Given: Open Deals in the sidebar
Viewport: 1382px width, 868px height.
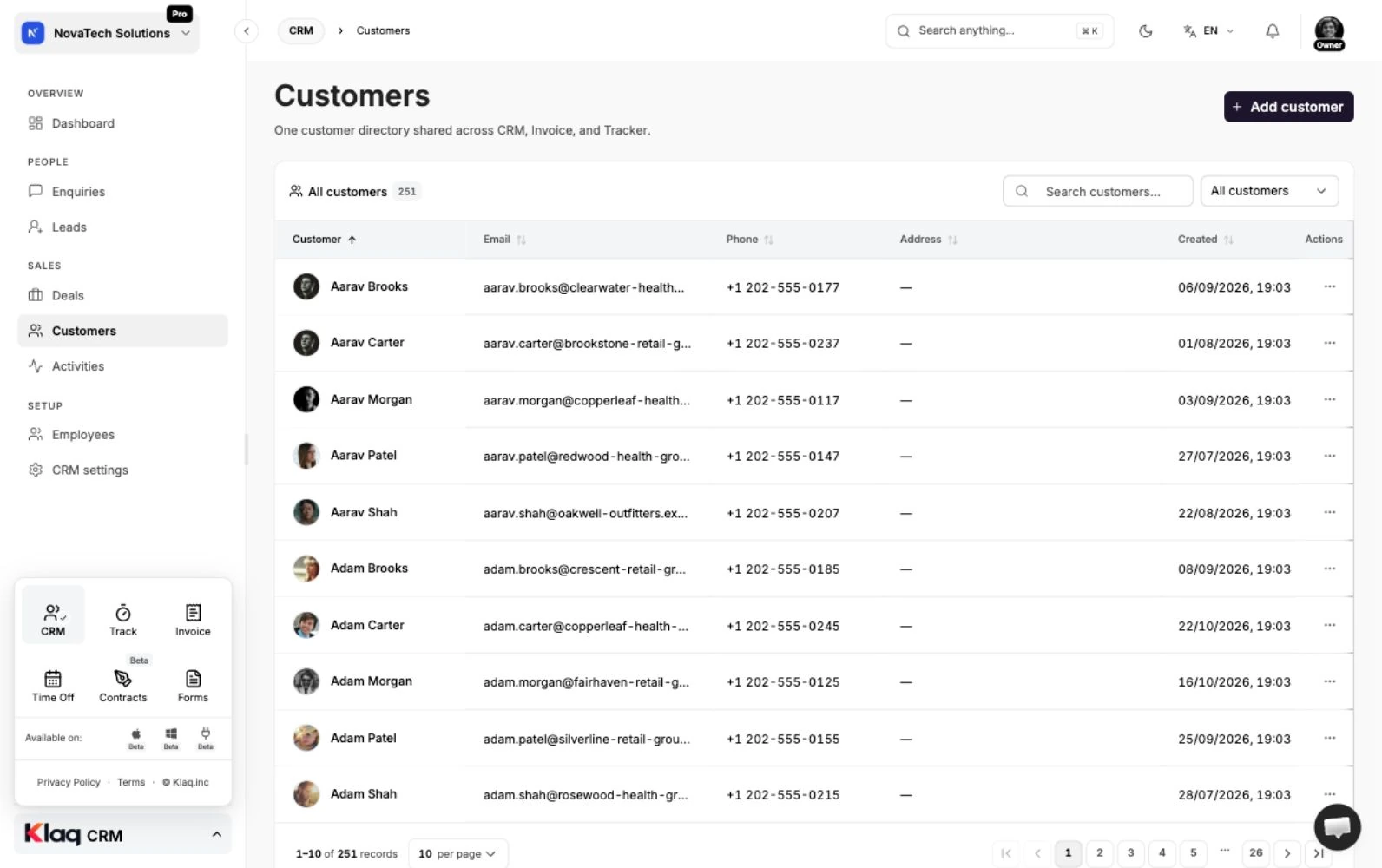Looking at the screenshot, I should click(122, 295).
